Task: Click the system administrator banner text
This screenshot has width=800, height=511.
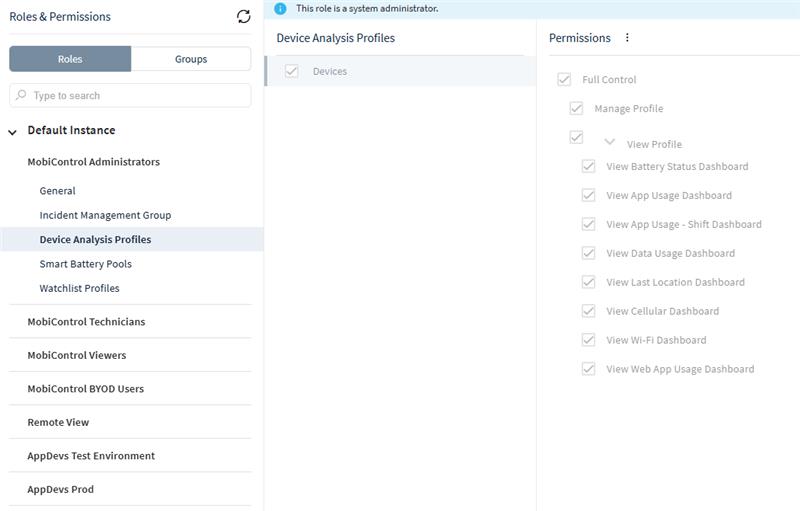Action: coord(367,9)
